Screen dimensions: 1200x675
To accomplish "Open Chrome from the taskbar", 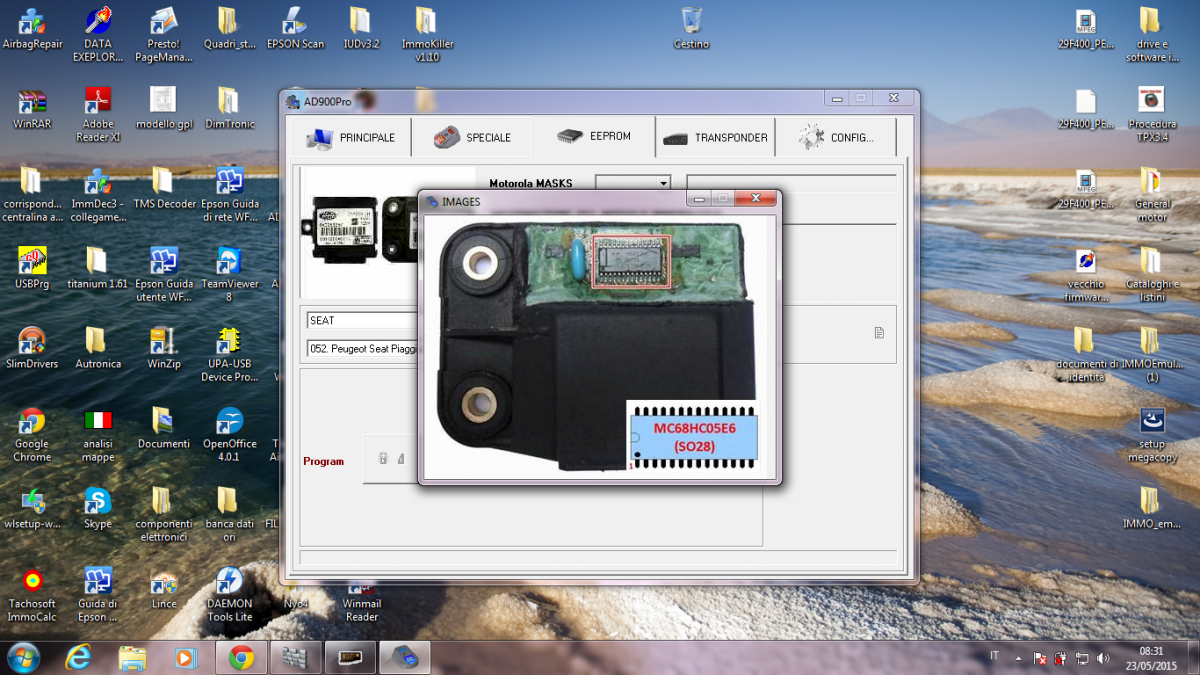I will pos(241,657).
